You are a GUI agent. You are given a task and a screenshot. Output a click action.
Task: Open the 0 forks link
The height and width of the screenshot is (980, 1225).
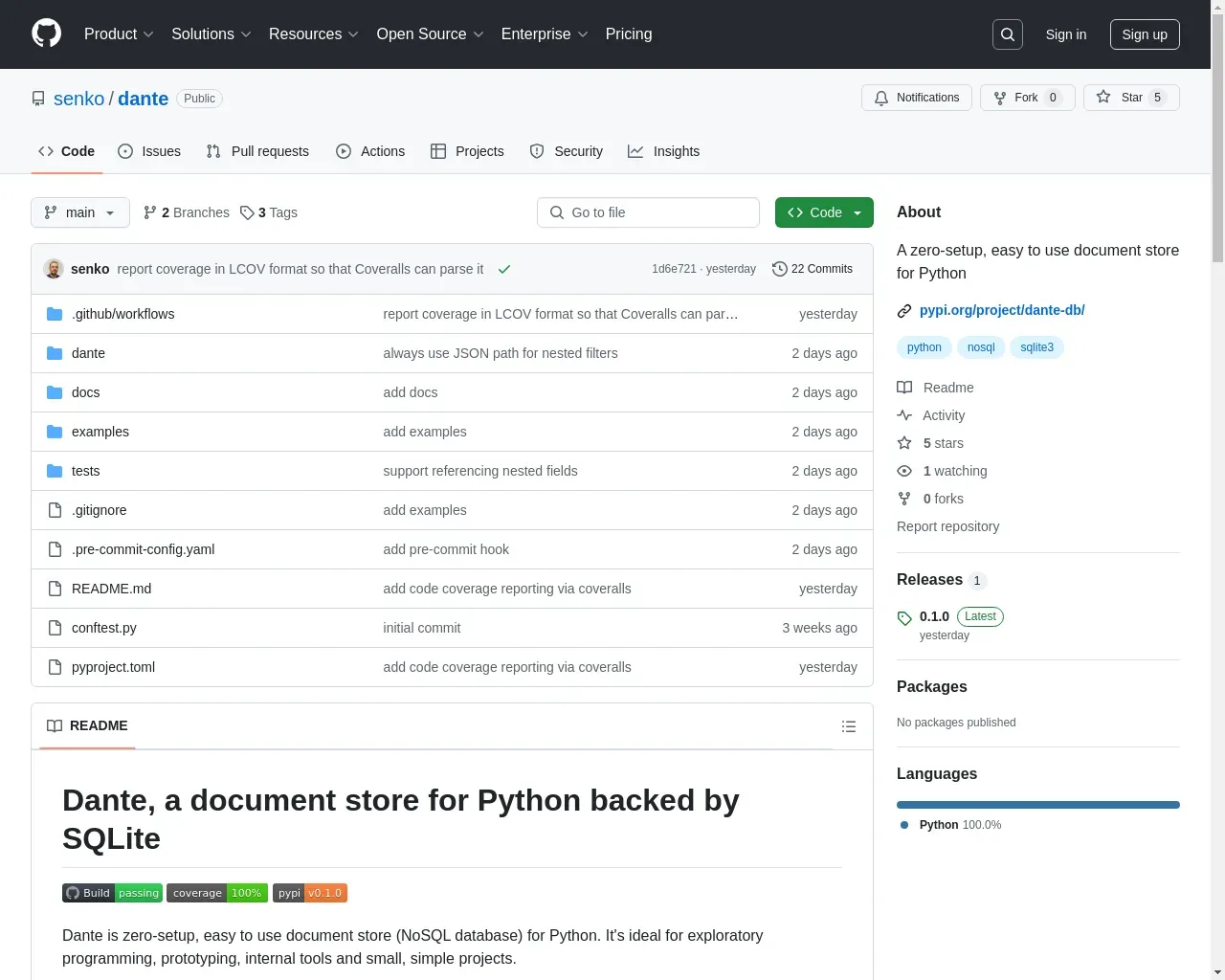click(930, 499)
